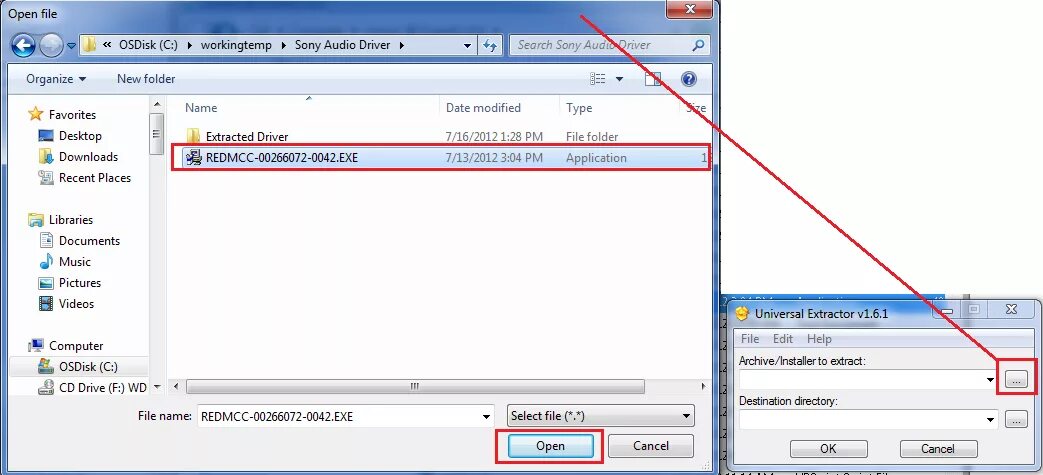The height and width of the screenshot is (475, 1043).
Task: Open Recent Places in navigation pane
Action: pos(94,178)
